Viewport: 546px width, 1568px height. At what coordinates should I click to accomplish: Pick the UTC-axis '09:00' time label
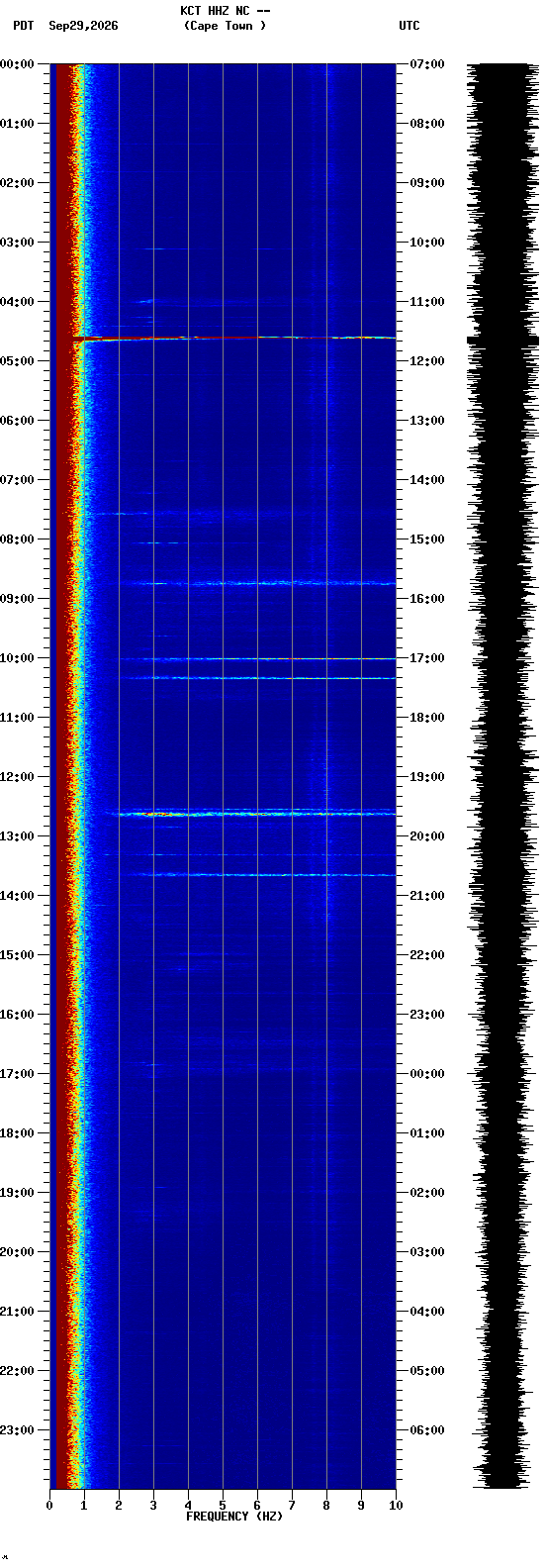tap(427, 183)
